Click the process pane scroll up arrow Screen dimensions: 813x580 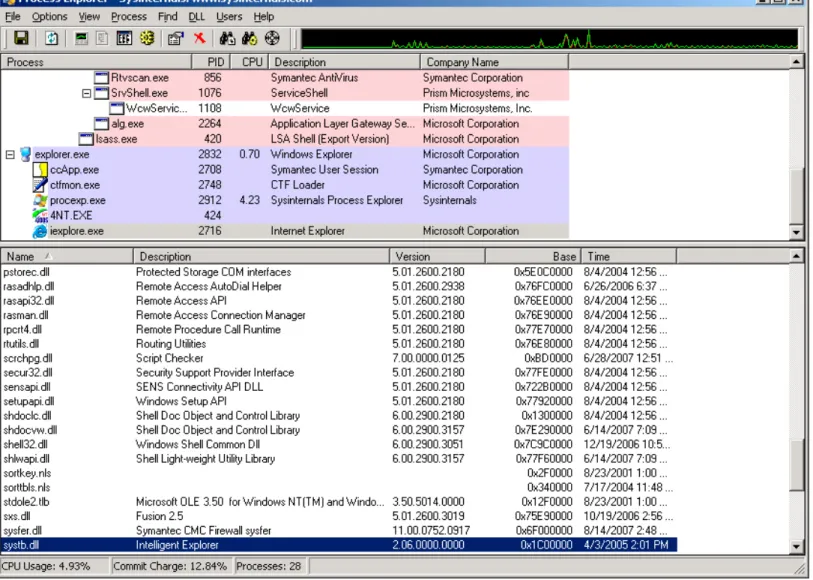point(796,62)
